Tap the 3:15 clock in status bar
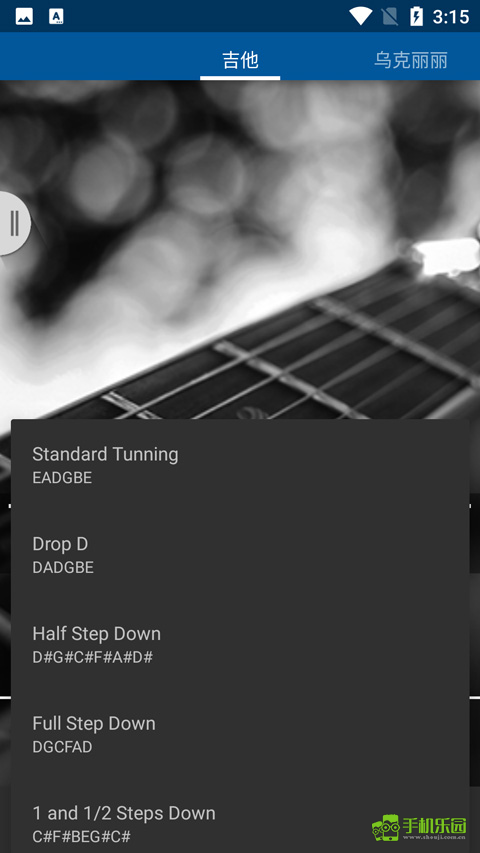Image resolution: width=480 pixels, height=853 pixels. point(451,17)
